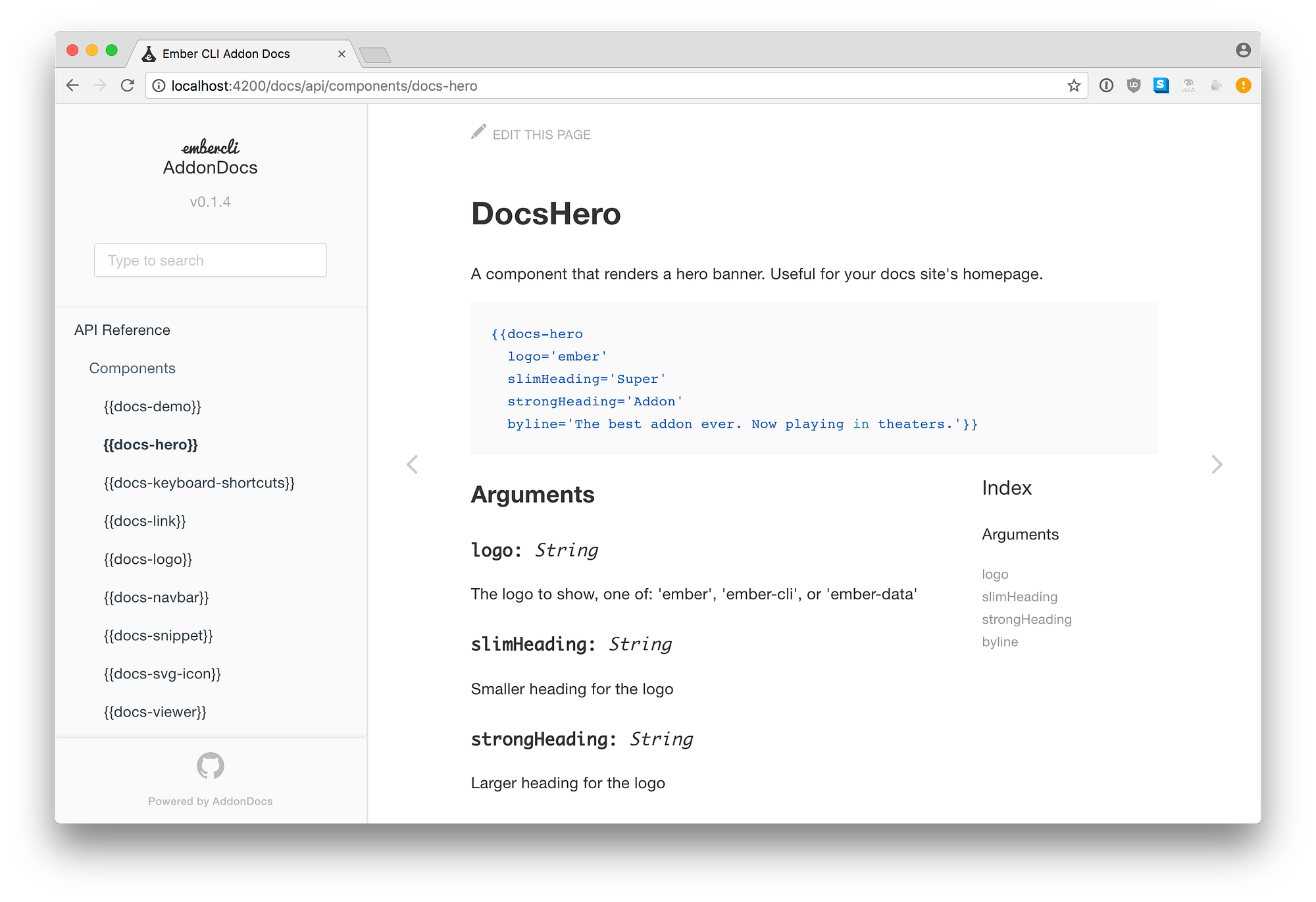Viewport: 1316px width, 902px height.
Task: Reload the current page
Action: click(x=127, y=85)
